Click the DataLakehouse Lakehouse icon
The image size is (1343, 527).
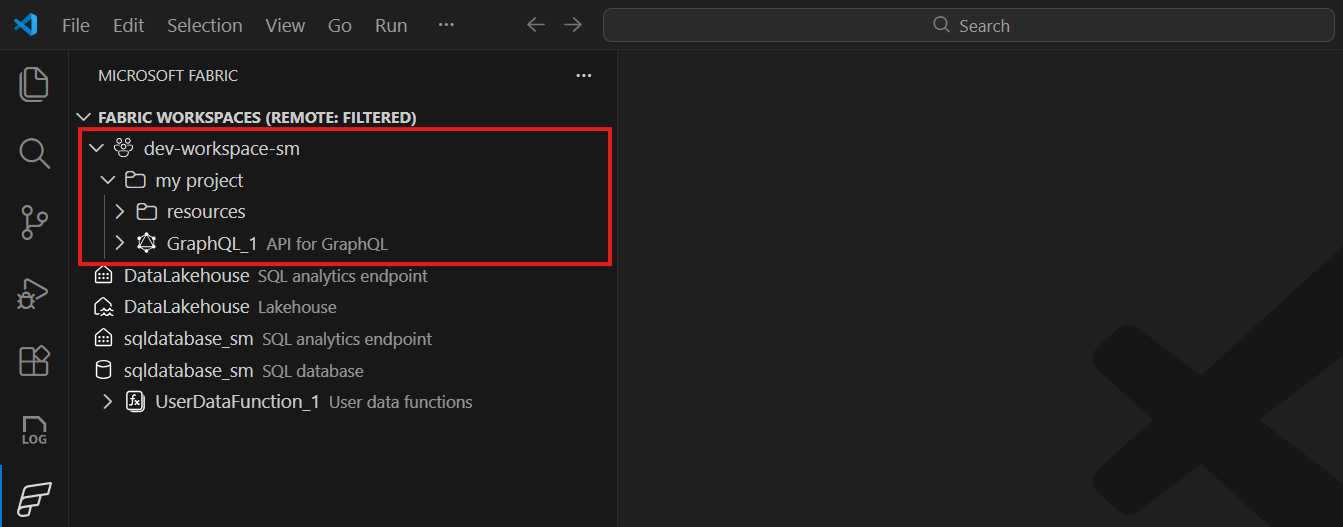coord(103,307)
